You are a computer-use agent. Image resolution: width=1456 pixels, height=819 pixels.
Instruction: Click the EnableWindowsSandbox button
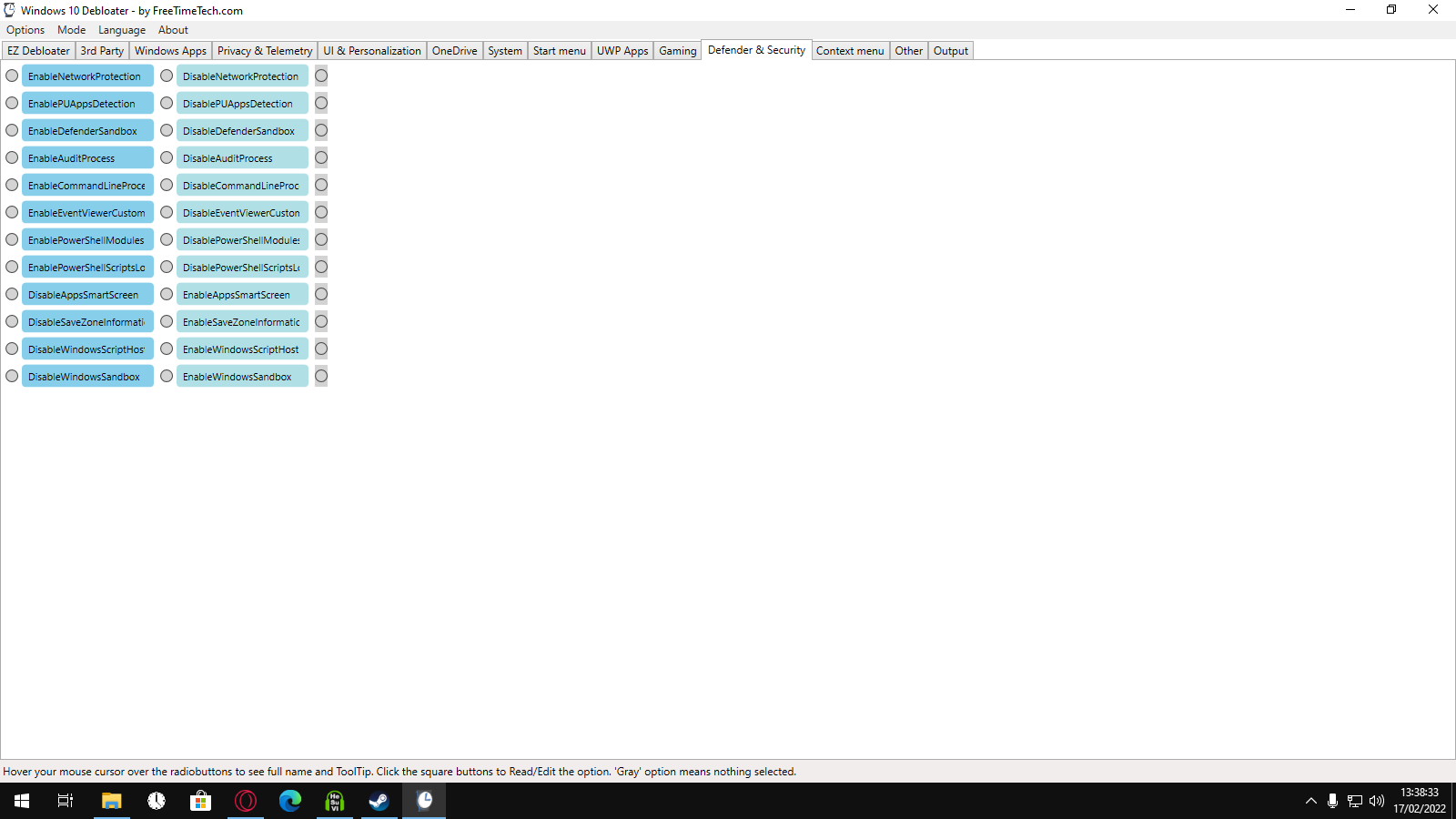point(242,376)
